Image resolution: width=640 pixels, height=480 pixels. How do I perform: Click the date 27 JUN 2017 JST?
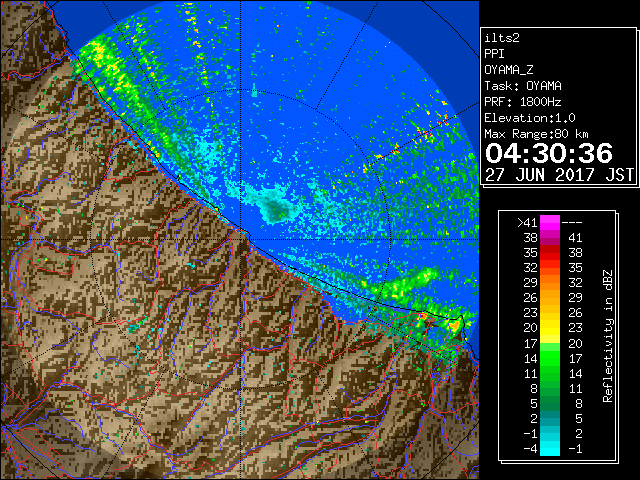[559, 175]
